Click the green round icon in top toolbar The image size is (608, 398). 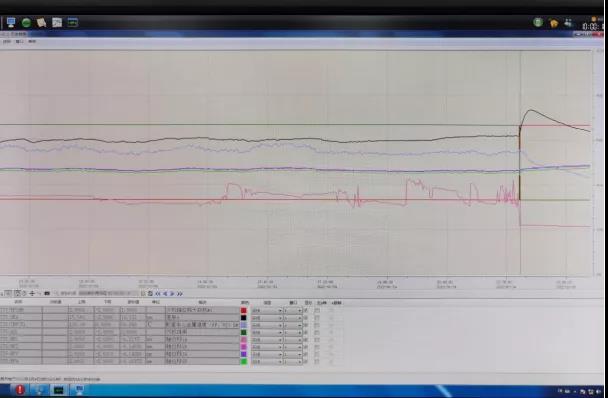pyautogui.click(x=26, y=22)
